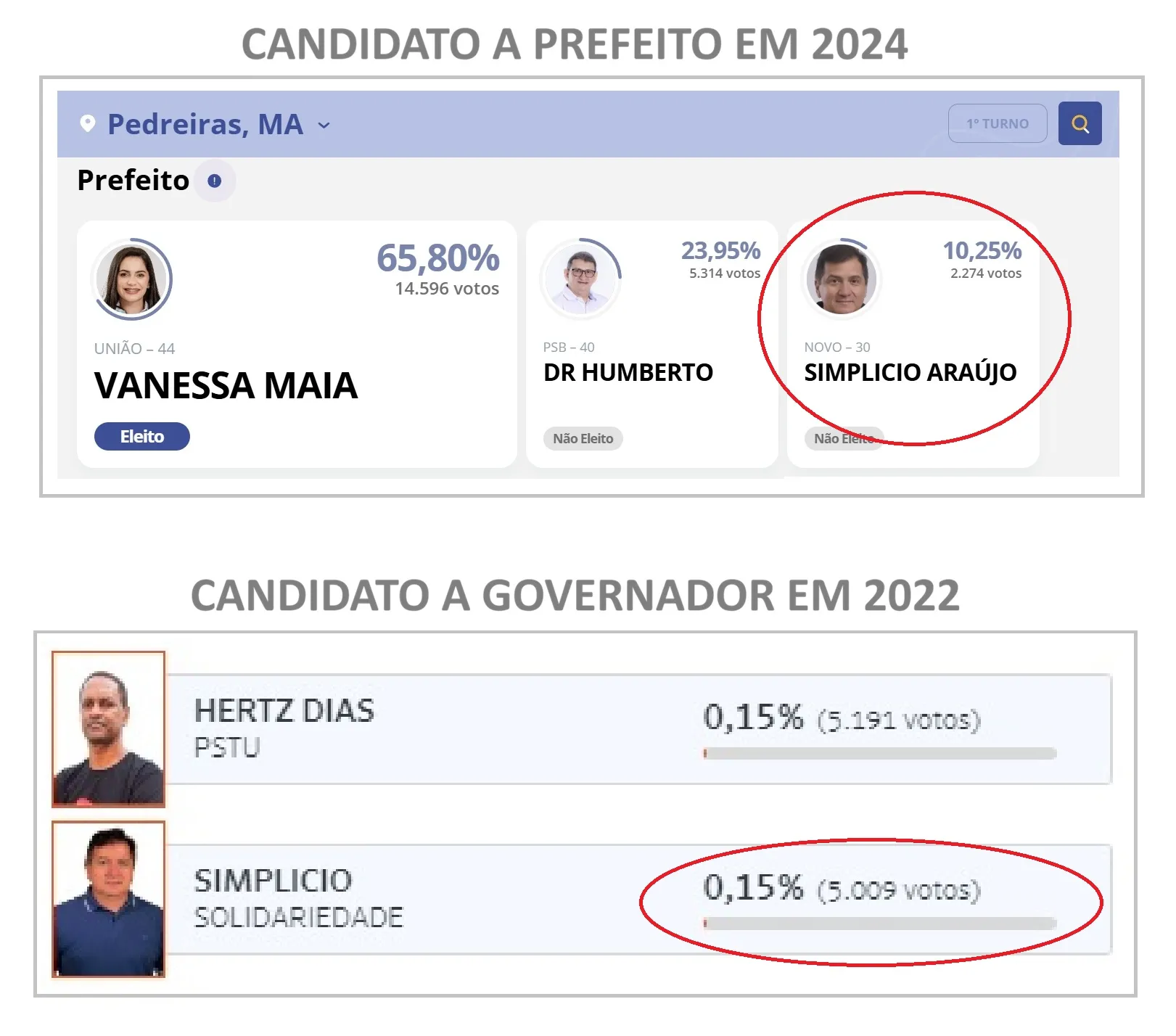Click Simplicio Araújo's candidate photo
1176x1036 pixels.
[x=842, y=279]
